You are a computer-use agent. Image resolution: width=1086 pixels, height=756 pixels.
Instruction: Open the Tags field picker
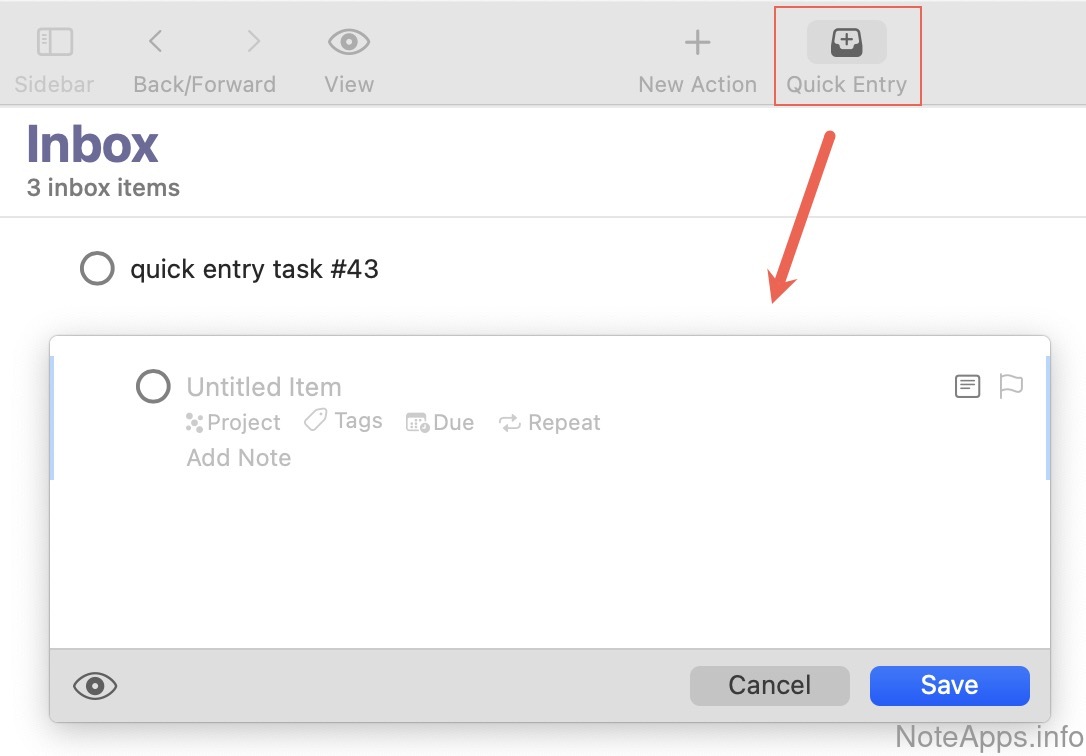(344, 422)
